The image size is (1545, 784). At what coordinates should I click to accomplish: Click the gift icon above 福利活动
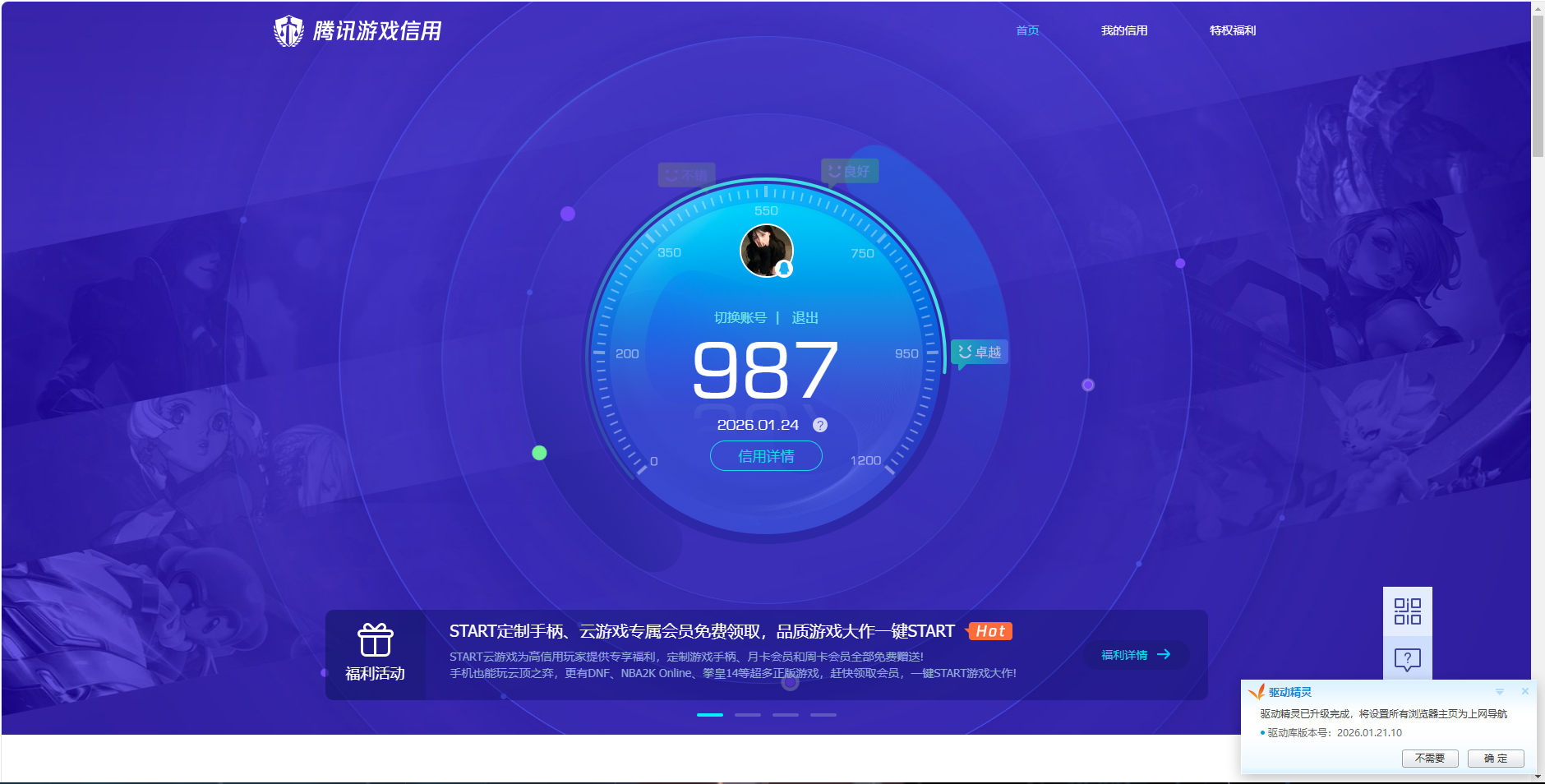[x=375, y=637]
